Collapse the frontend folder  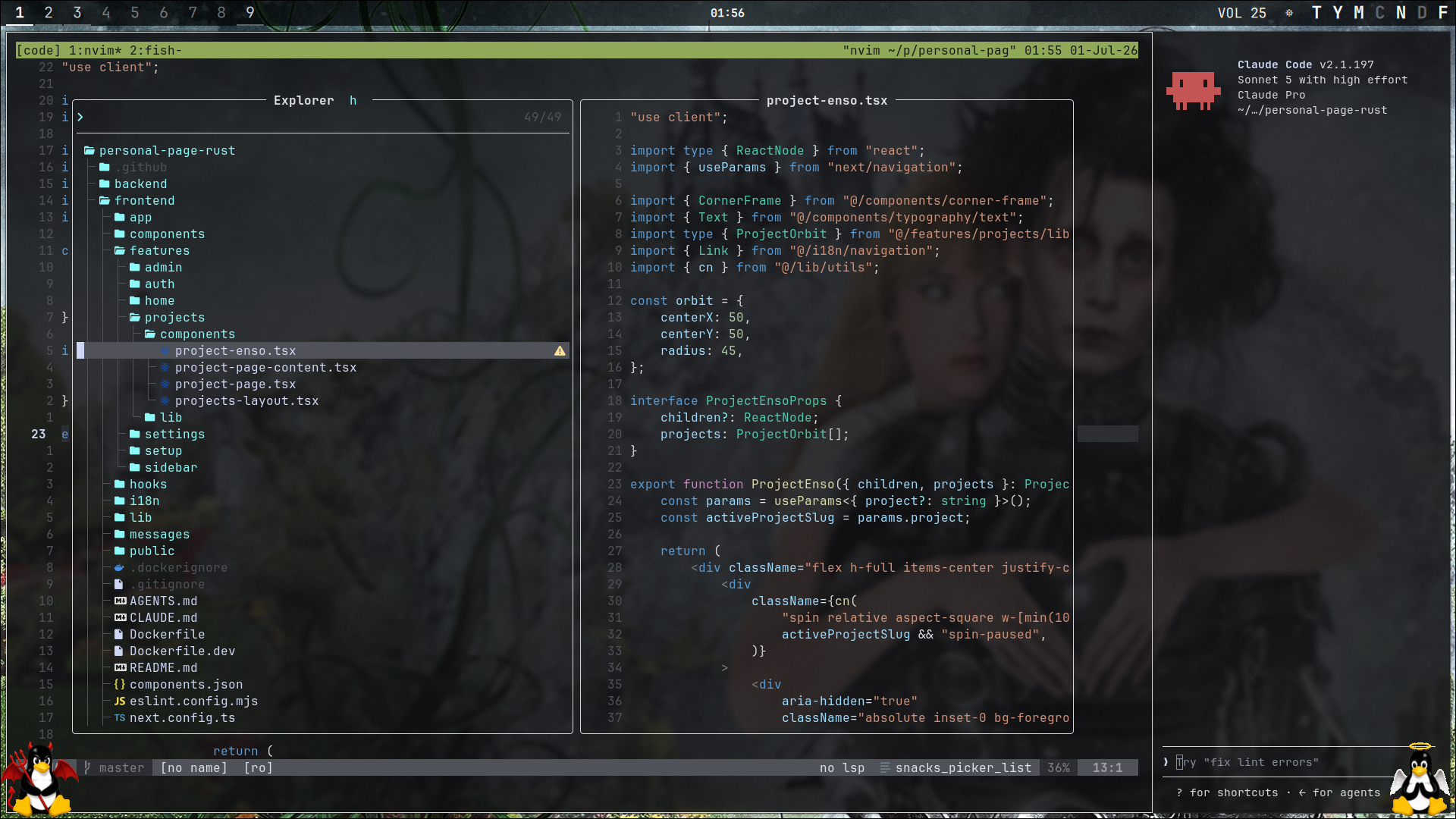tap(105, 201)
